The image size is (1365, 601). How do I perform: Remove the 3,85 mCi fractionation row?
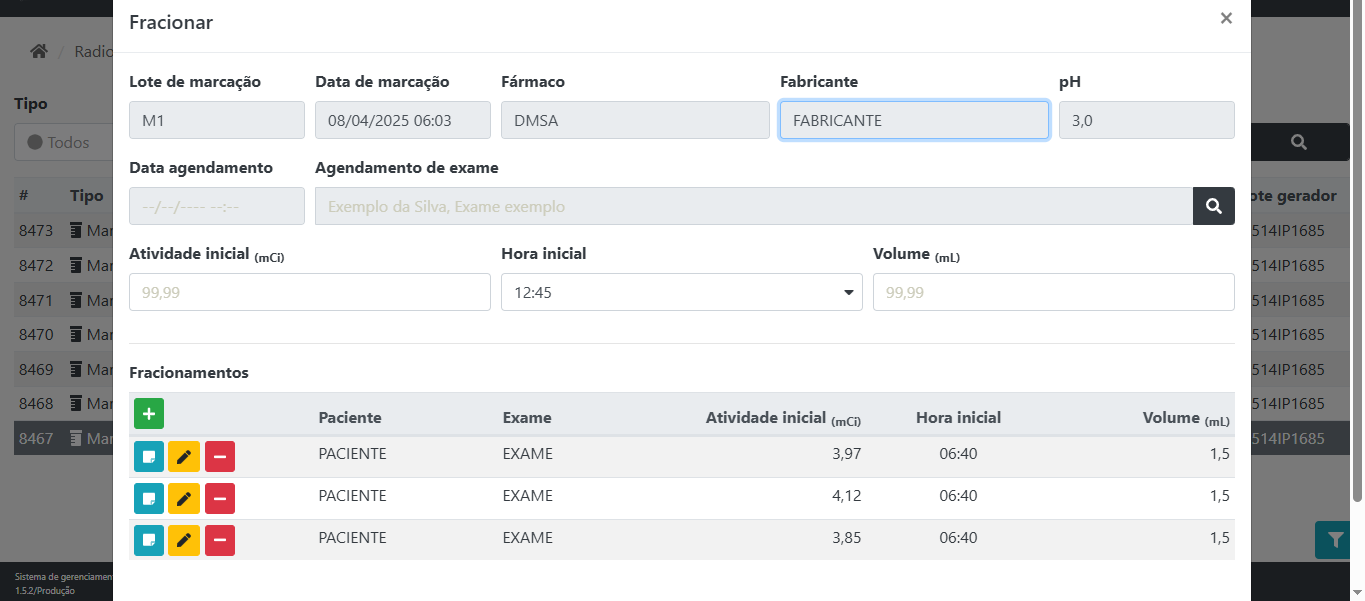click(220, 540)
